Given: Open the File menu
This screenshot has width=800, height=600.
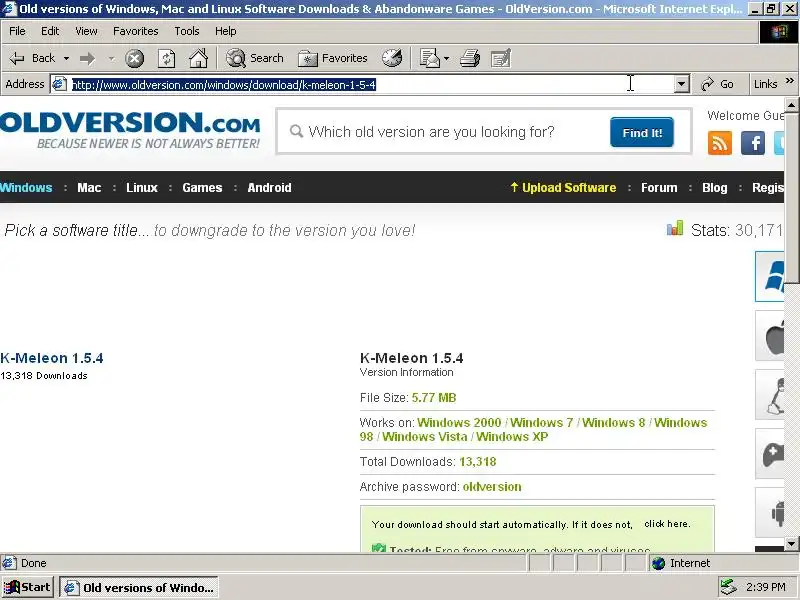Looking at the screenshot, I should pyautogui.click(x=17, y=31).
